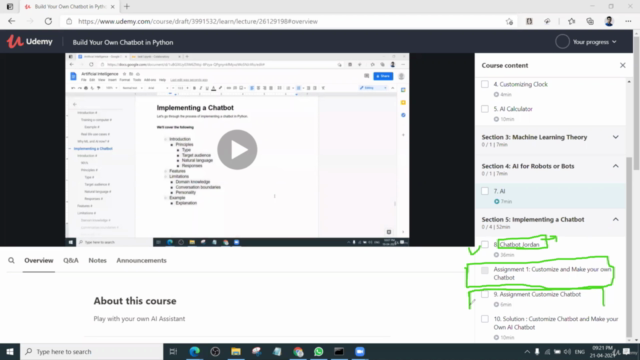The image size is (640, 360).
Task: Open the course search magnifier icon
Action: [x=11, y=260]
